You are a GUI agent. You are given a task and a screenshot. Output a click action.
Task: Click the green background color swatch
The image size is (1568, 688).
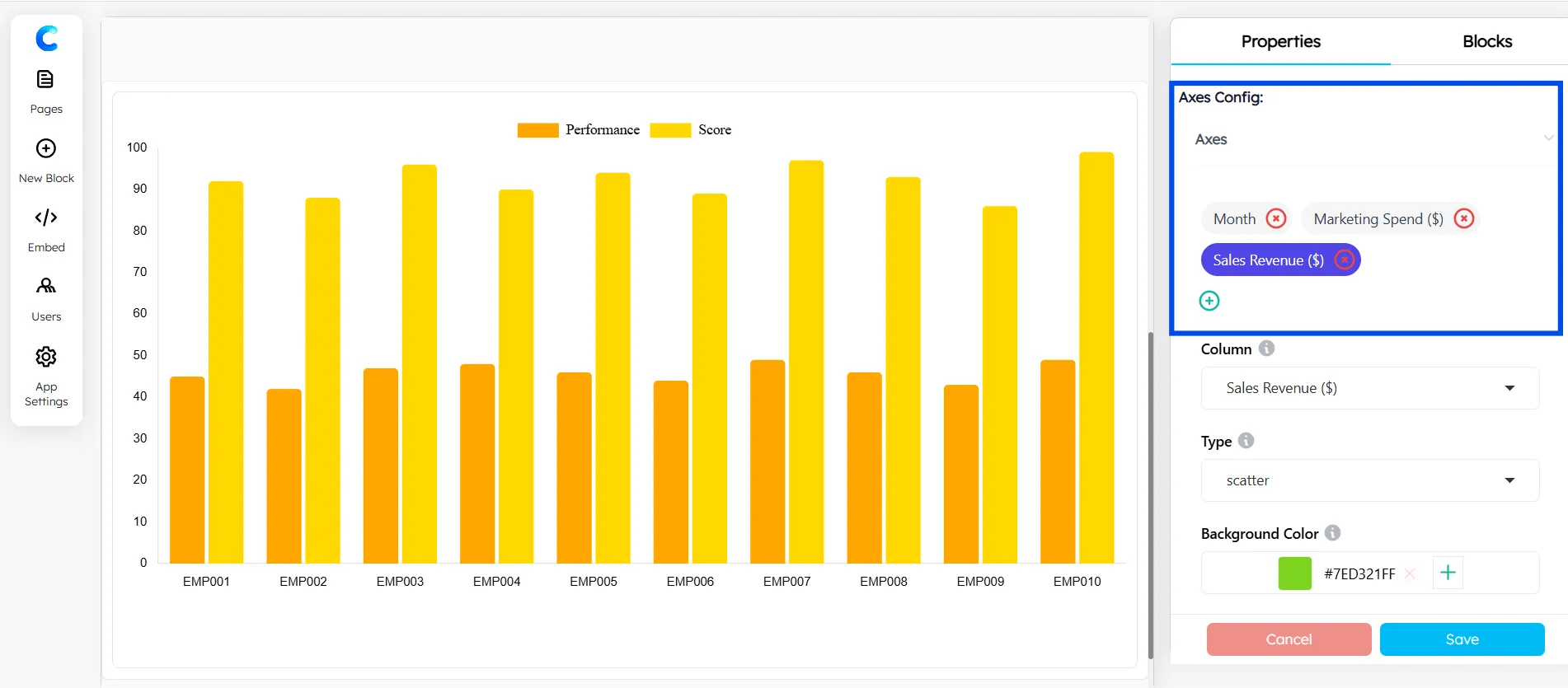pyautogui.click(x=1294, y=573)
